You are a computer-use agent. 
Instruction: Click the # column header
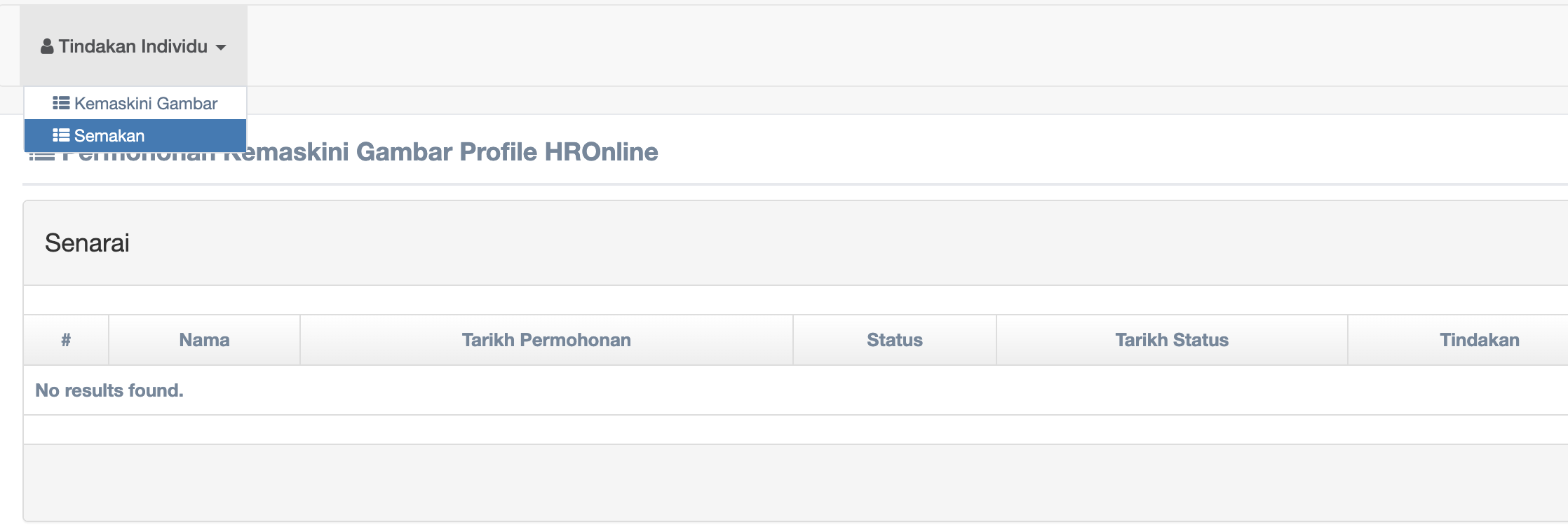click(x=66, y=340)
